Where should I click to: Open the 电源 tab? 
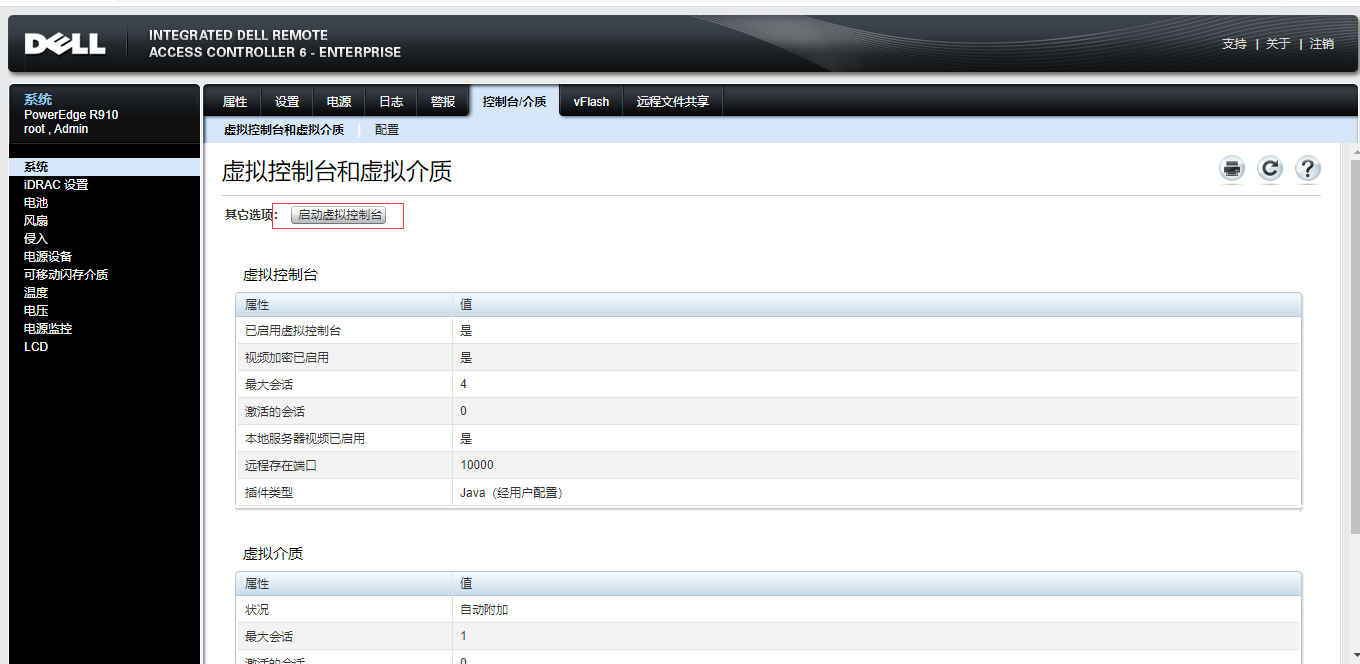click(339, 102)
